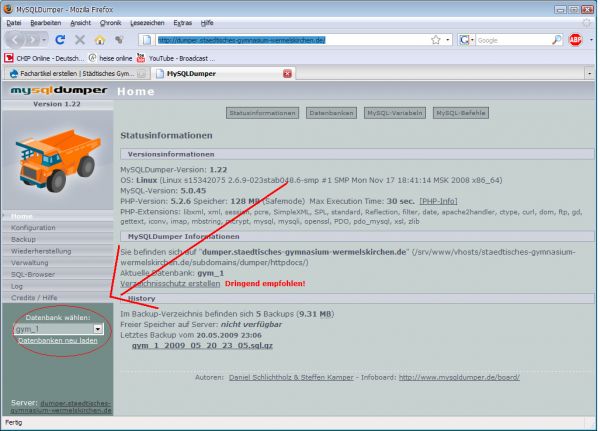Go back with the browser Back arrow
The image size is (600, 431).
[15, 39]
